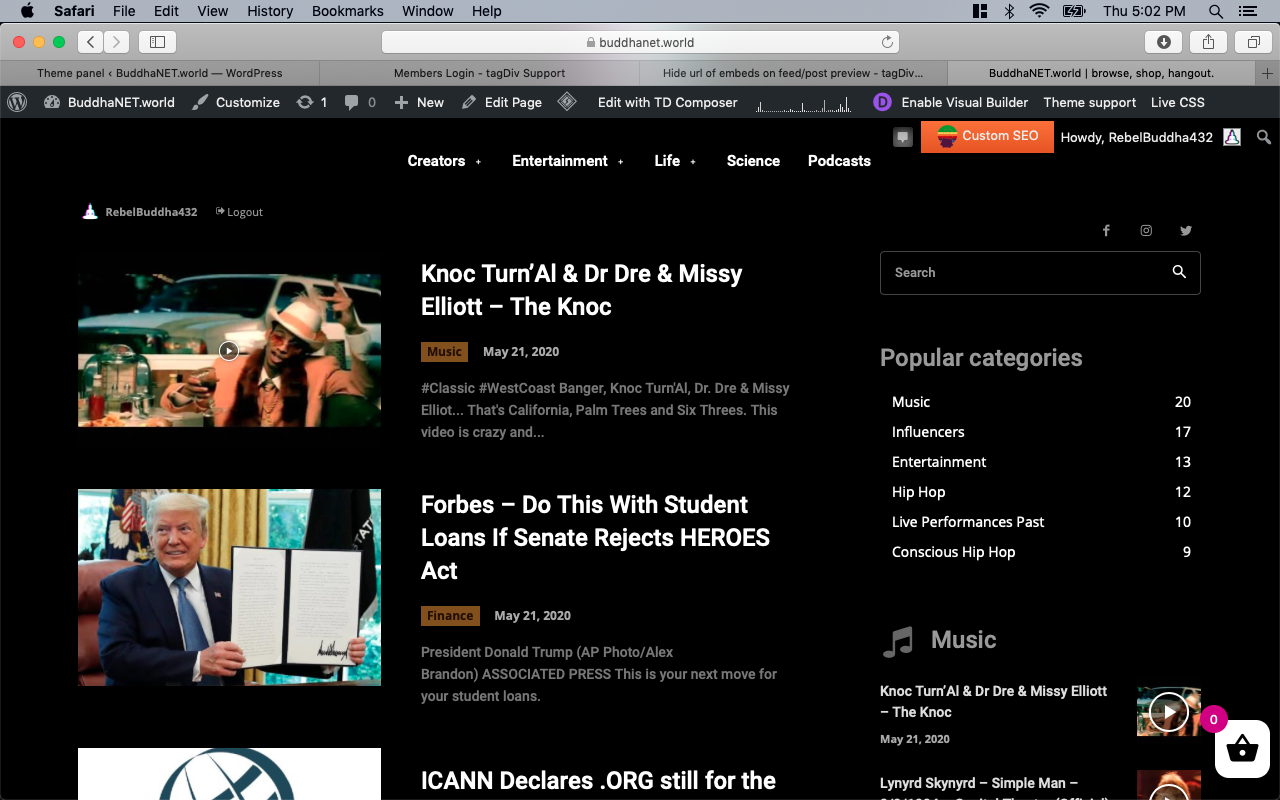Open the Trump signing photo thumbnail
Viewport: 1280px width, 800px height.
pos(229,587)
